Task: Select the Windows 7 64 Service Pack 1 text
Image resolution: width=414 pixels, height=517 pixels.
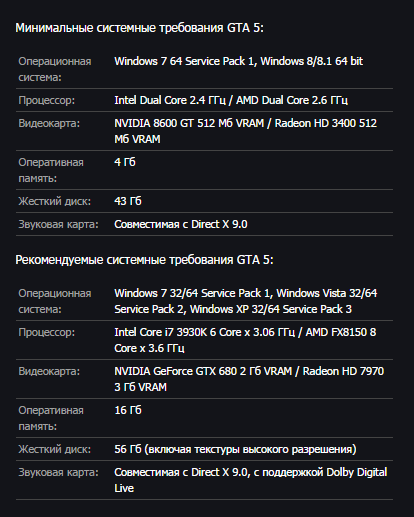Action: point(185,61)
